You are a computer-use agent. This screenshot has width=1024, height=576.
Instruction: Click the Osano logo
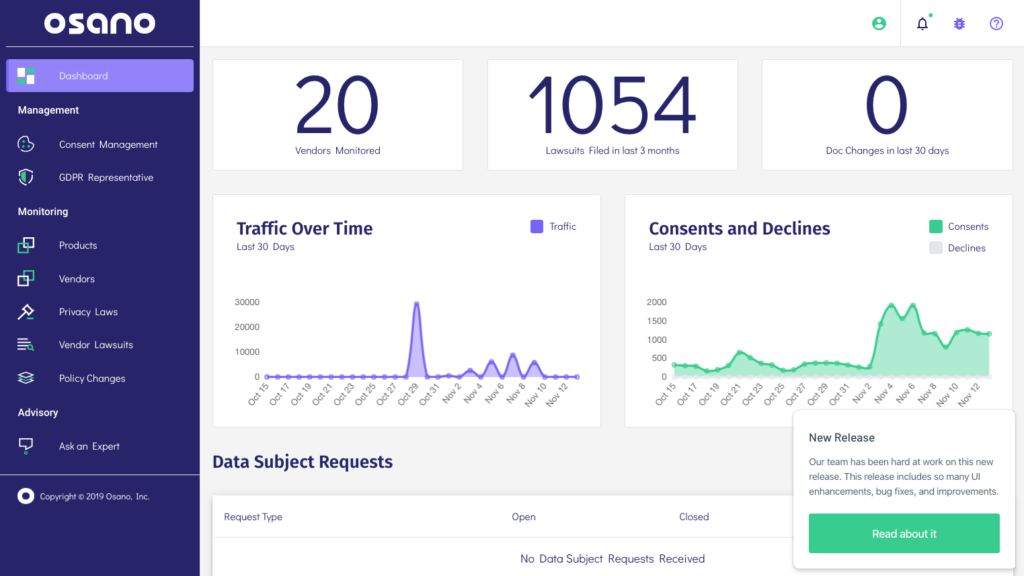pos(99,23)
